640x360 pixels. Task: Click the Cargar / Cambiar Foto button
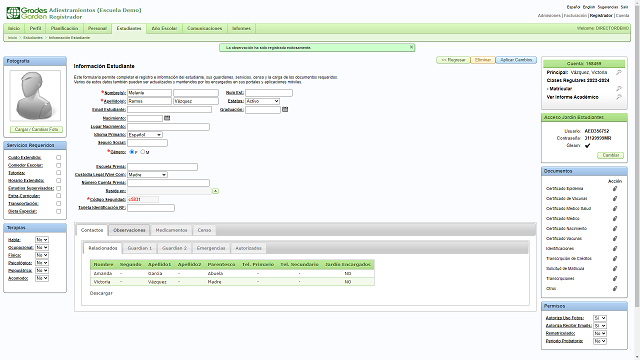click(x=36, y=129)
